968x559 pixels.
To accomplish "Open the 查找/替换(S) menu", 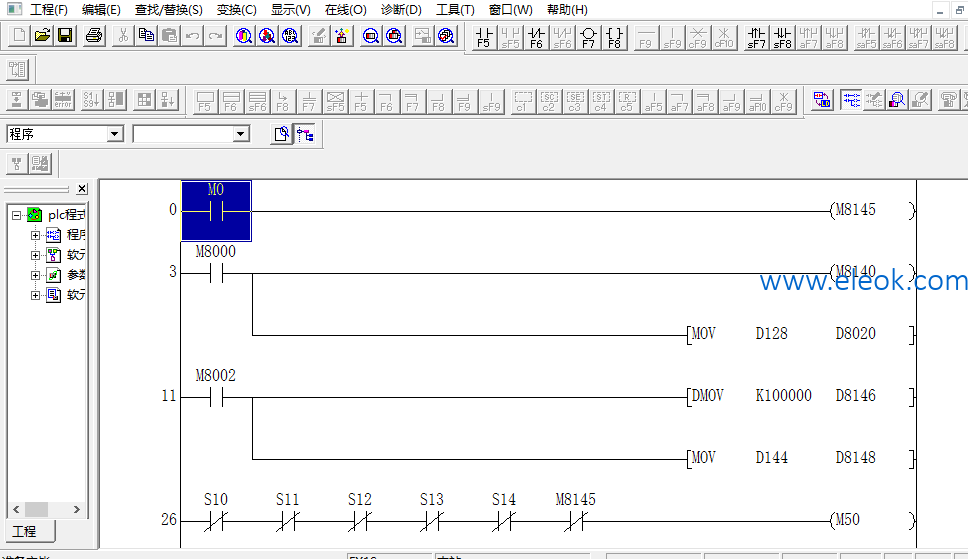I will 169,10.
